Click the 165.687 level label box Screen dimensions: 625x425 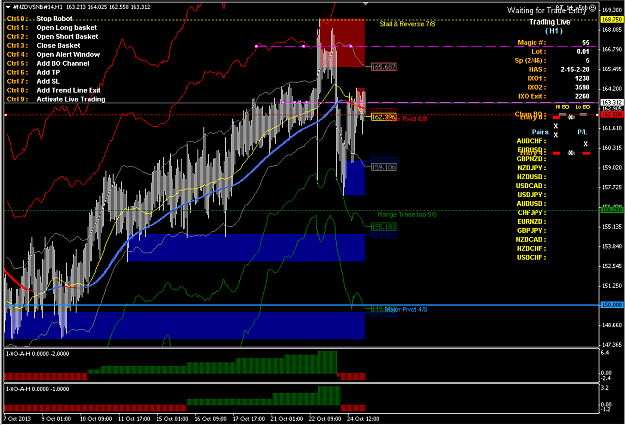383,67
